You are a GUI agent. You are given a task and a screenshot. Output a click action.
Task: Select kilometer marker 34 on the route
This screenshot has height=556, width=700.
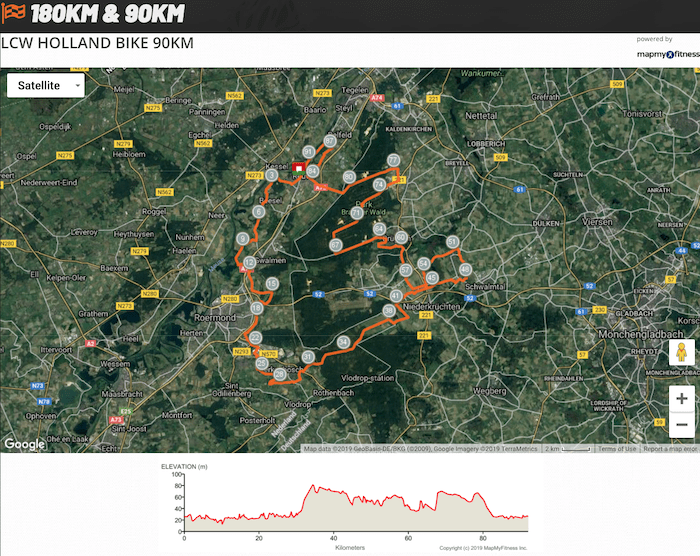tap(343, 342)
